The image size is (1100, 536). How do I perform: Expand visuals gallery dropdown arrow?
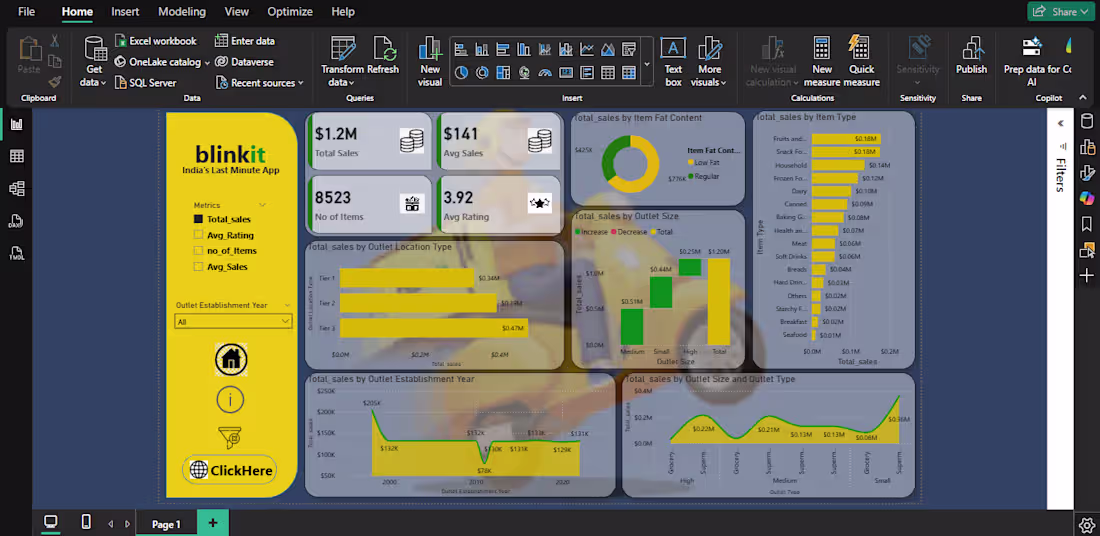tap(647, 63)
